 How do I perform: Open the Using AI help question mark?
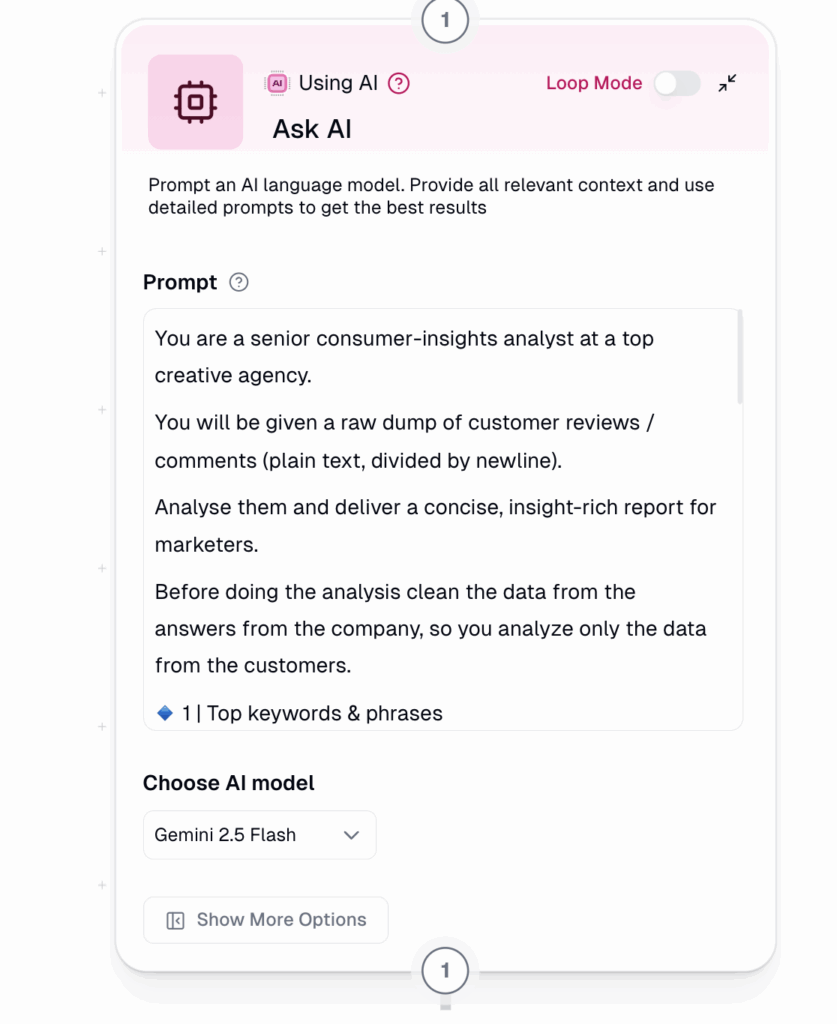[399, 84]
